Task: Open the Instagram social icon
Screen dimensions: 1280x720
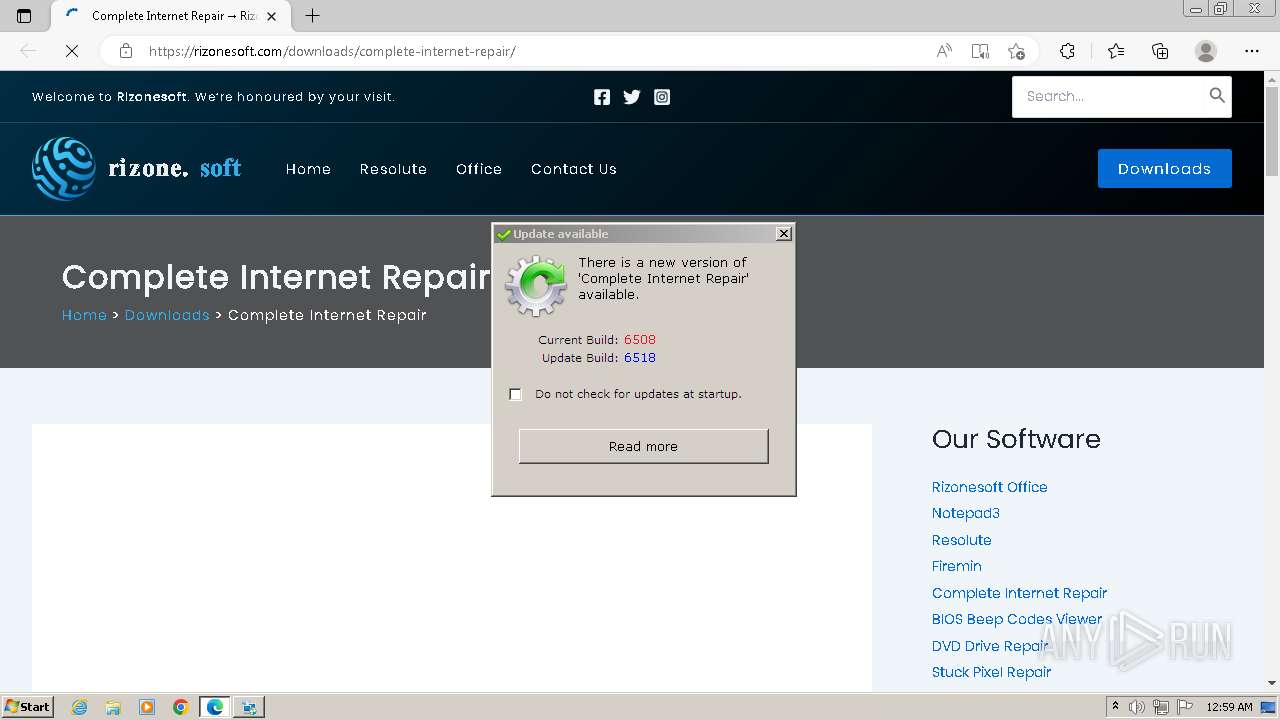Action: point(662,97)
